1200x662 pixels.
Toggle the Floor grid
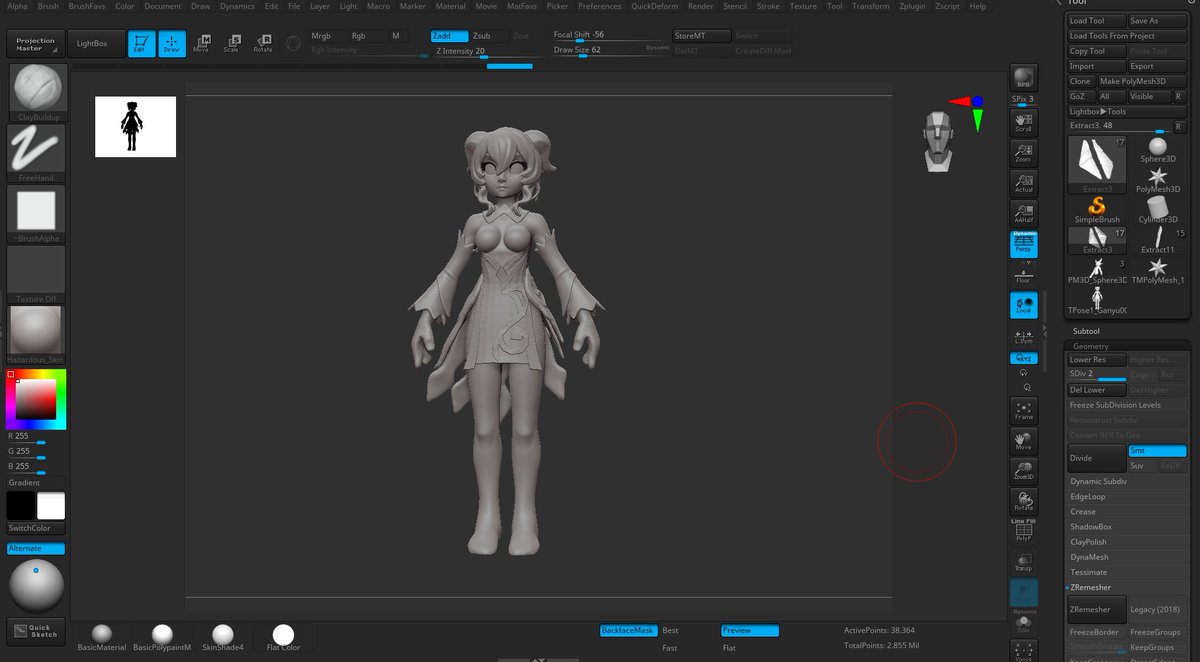(x=1023, y=275)
